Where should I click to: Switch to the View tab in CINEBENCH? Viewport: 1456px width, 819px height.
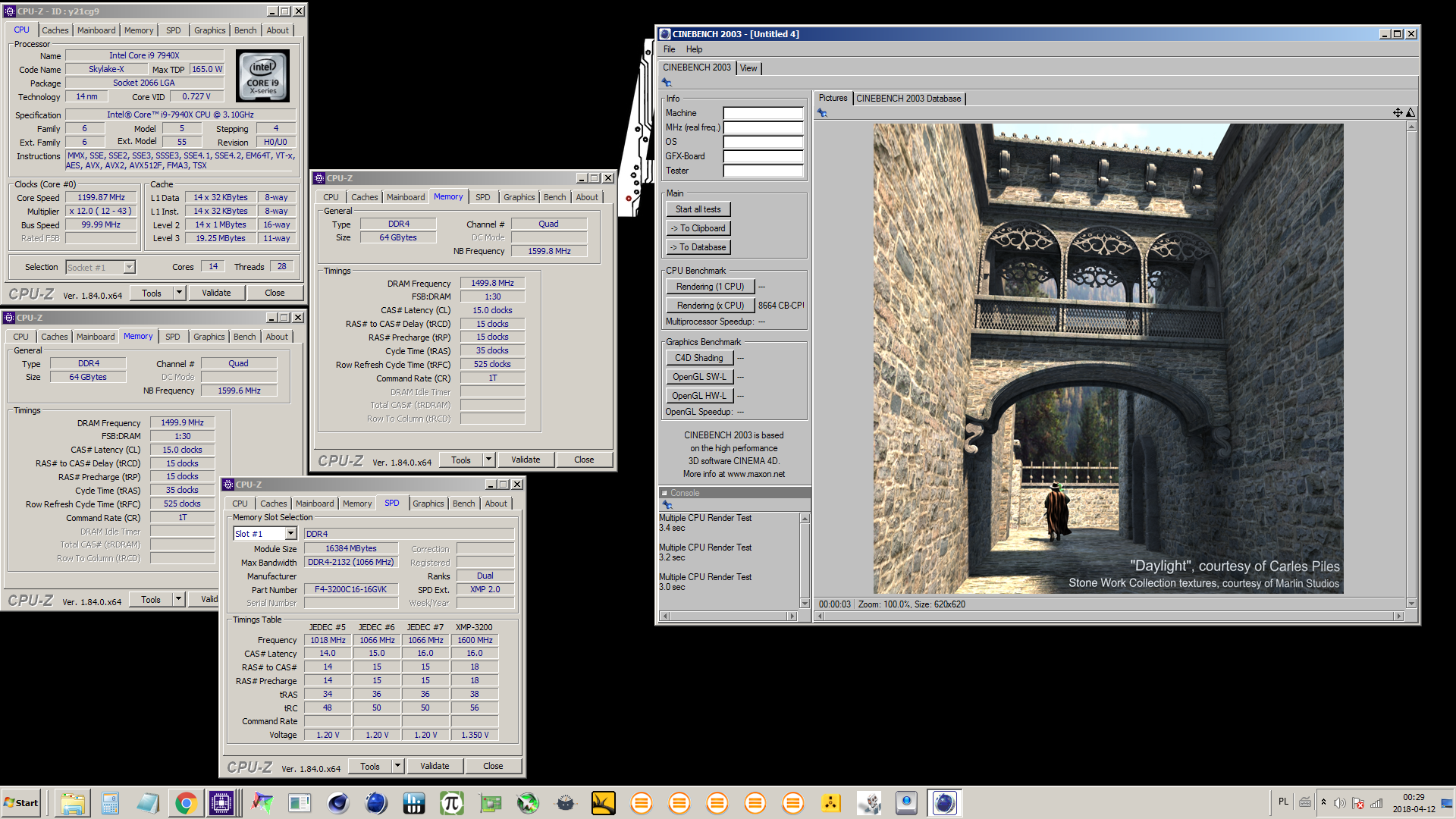click(748, 68)
